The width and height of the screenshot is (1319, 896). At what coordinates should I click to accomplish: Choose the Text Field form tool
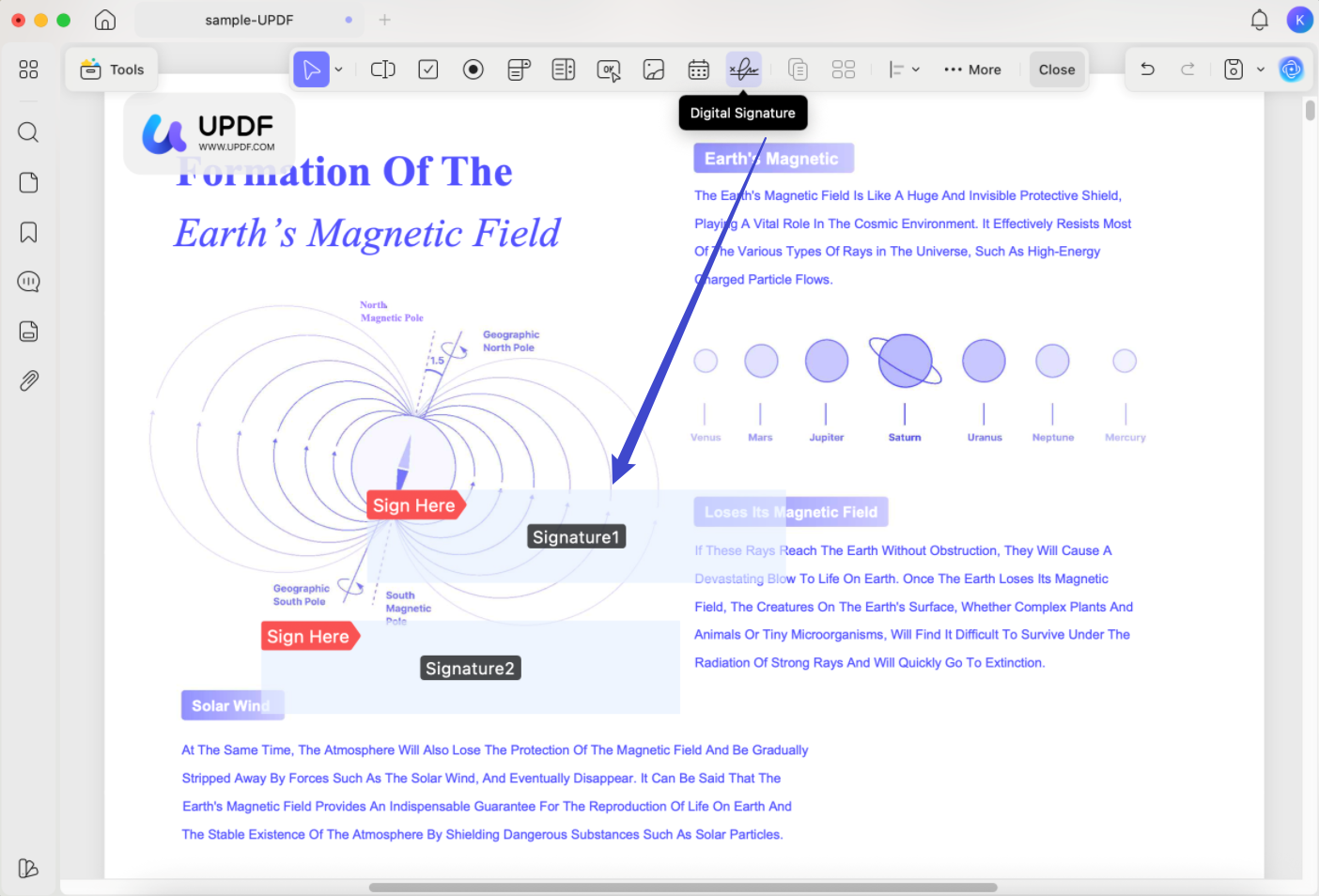[x=383, y=70]
